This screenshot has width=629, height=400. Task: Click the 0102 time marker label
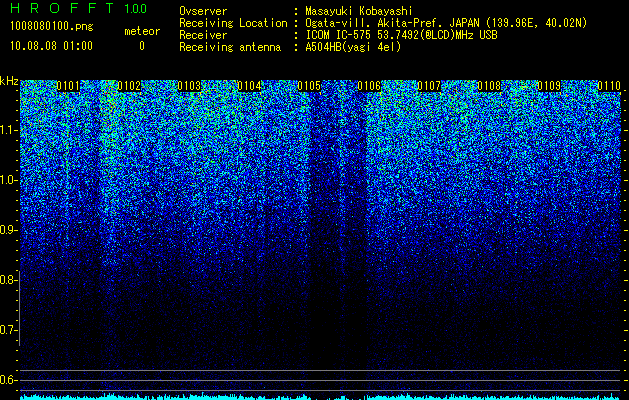tap(129, 86)
